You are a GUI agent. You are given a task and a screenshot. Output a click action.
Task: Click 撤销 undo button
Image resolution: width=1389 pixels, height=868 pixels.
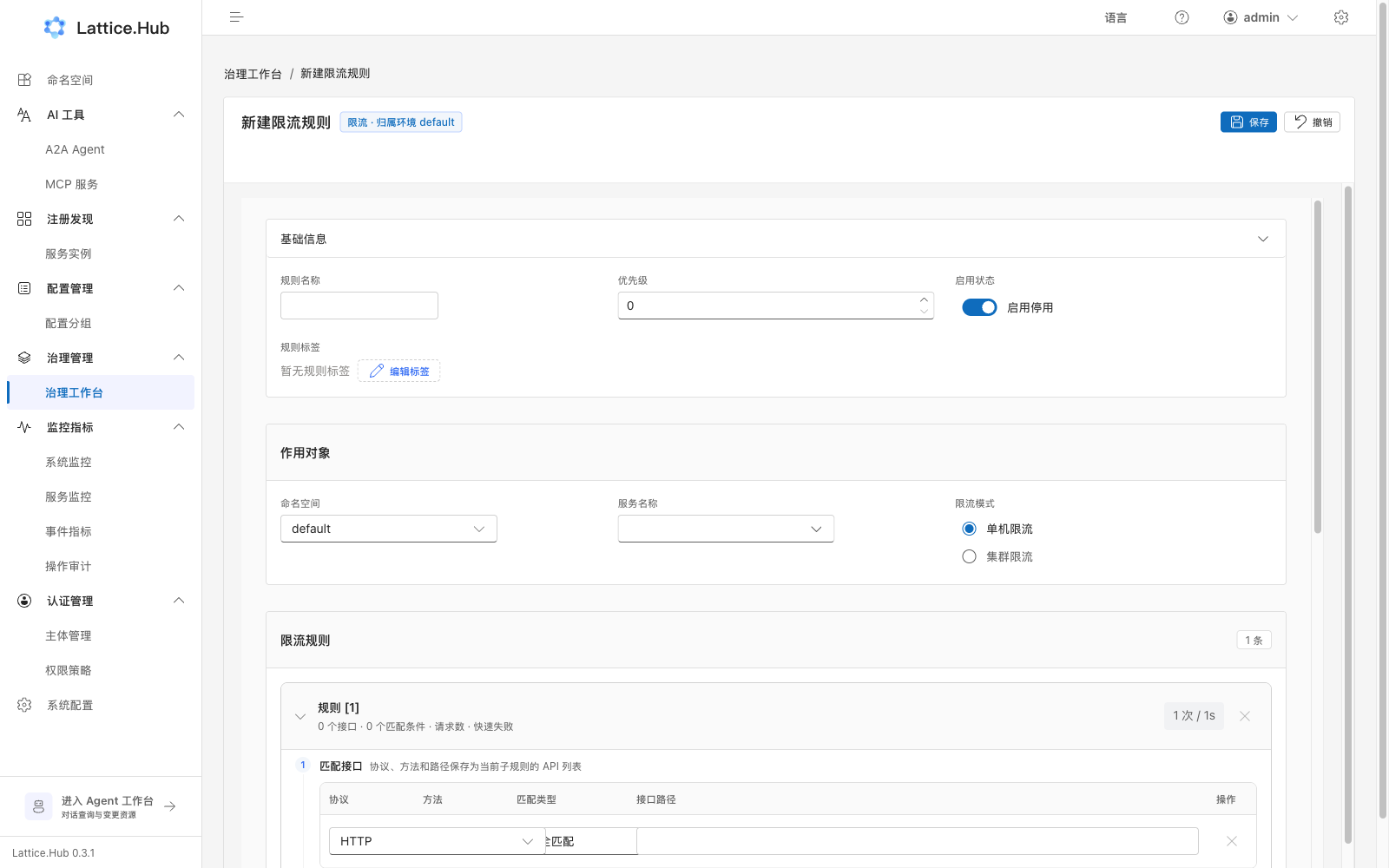point(1312,122)
